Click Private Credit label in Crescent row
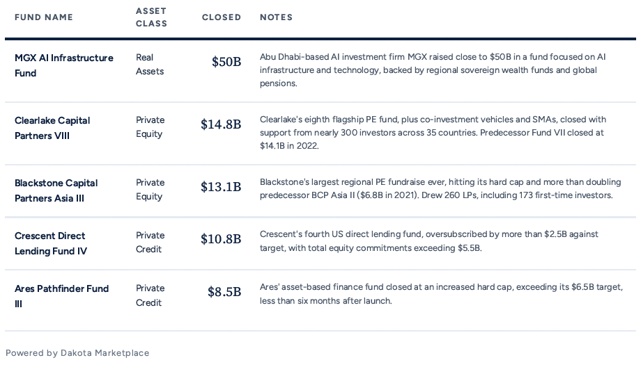The image size is (641, 367). pyautogui.click(x=150, y=242)
